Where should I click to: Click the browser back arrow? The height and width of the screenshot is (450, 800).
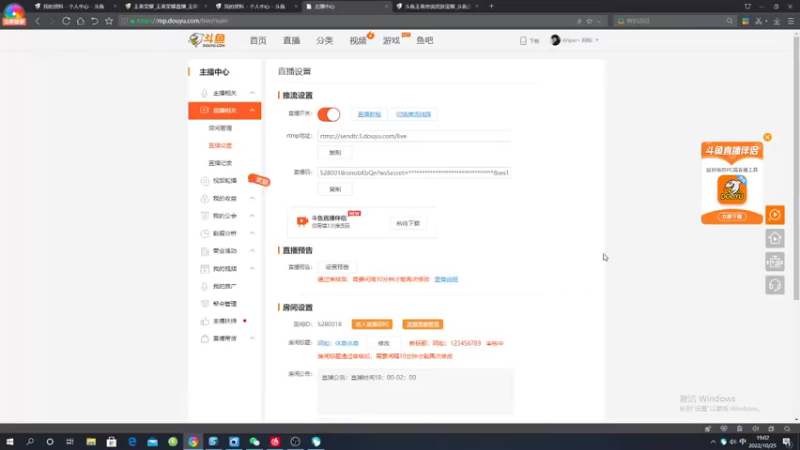(x=38, y=21)
